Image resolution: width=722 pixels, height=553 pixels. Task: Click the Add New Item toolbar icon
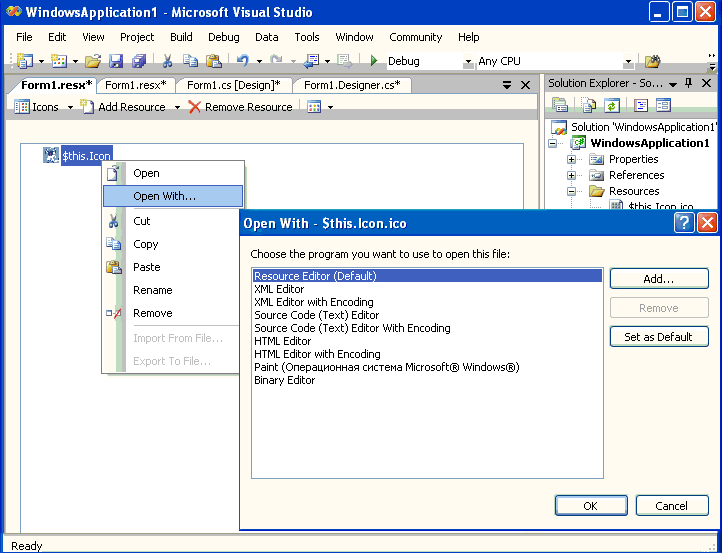[59, 61]
